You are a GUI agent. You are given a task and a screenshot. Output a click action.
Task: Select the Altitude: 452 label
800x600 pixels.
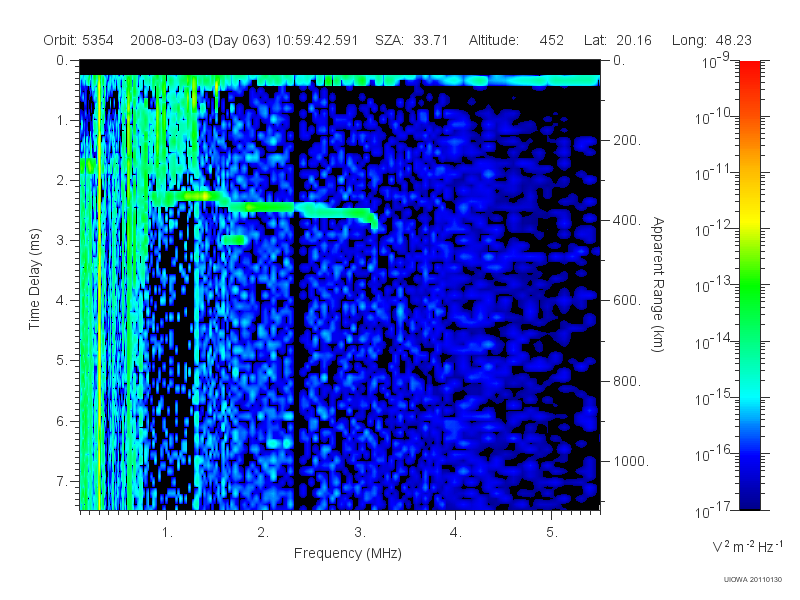pyautogui.click(x=516, y=40)
